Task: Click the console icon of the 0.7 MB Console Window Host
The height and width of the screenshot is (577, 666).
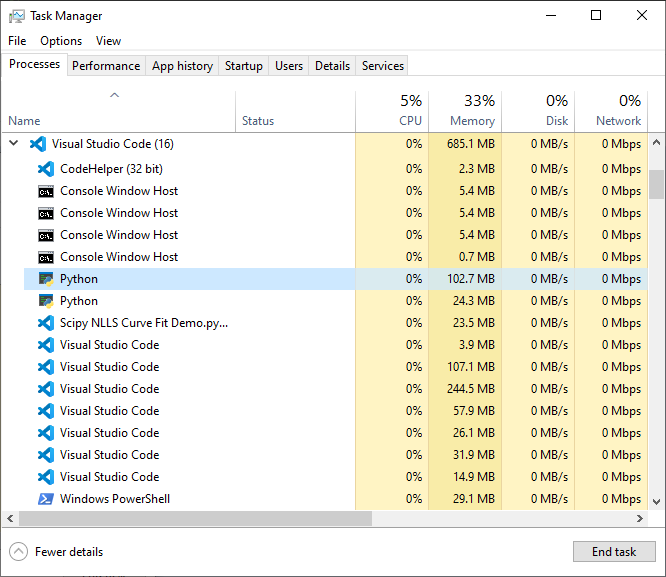Action: pos(46,257)
